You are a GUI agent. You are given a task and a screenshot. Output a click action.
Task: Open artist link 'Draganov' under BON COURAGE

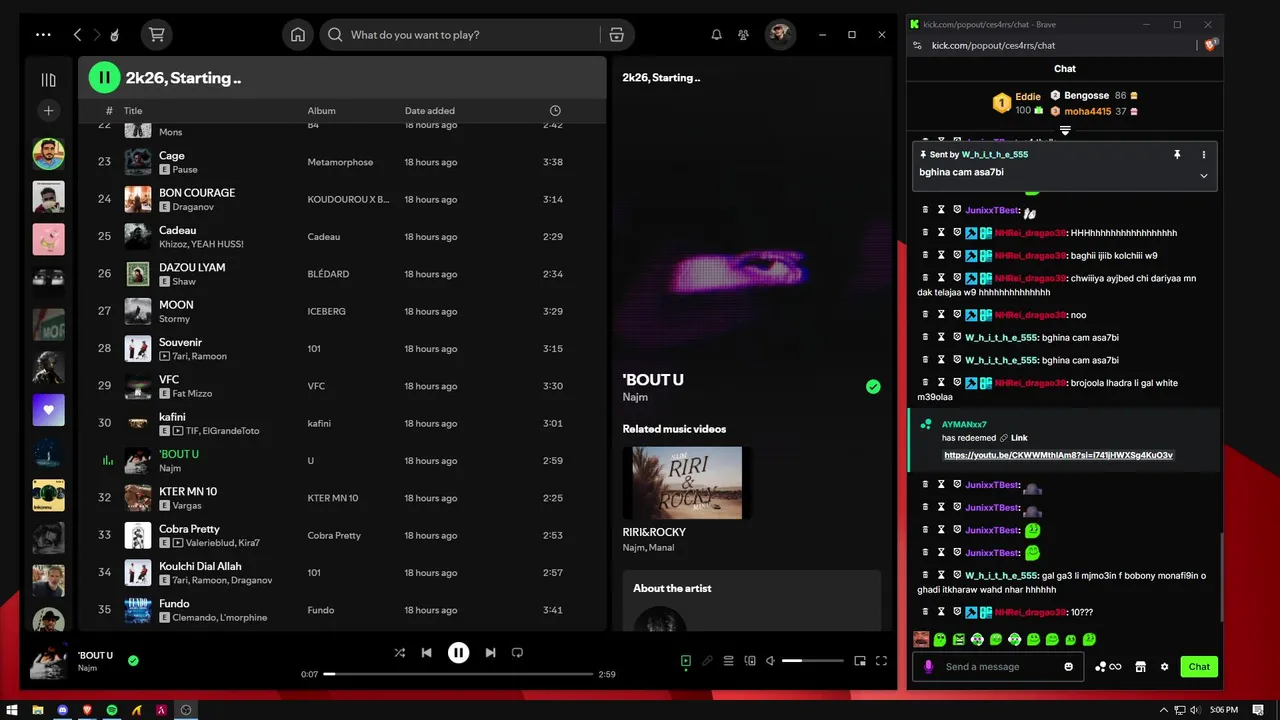click(194, 206)
